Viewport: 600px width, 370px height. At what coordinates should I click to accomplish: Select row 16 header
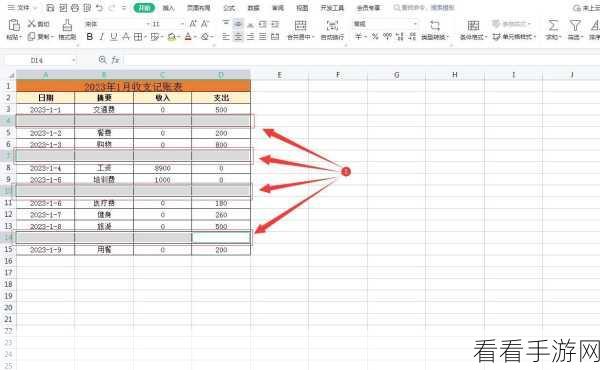click(x=8, y=261)
